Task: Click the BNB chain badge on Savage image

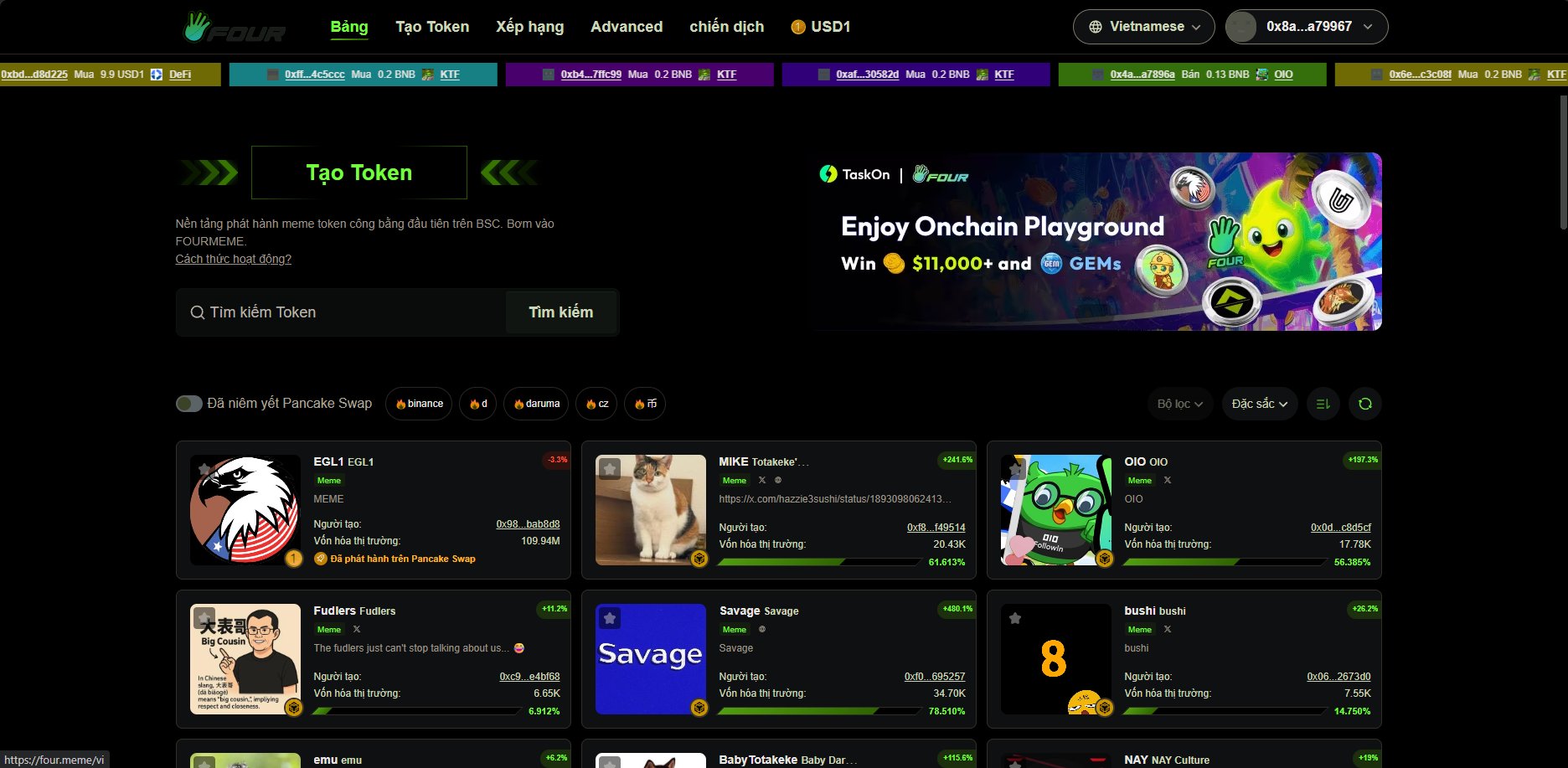Action: coord(699,708)
